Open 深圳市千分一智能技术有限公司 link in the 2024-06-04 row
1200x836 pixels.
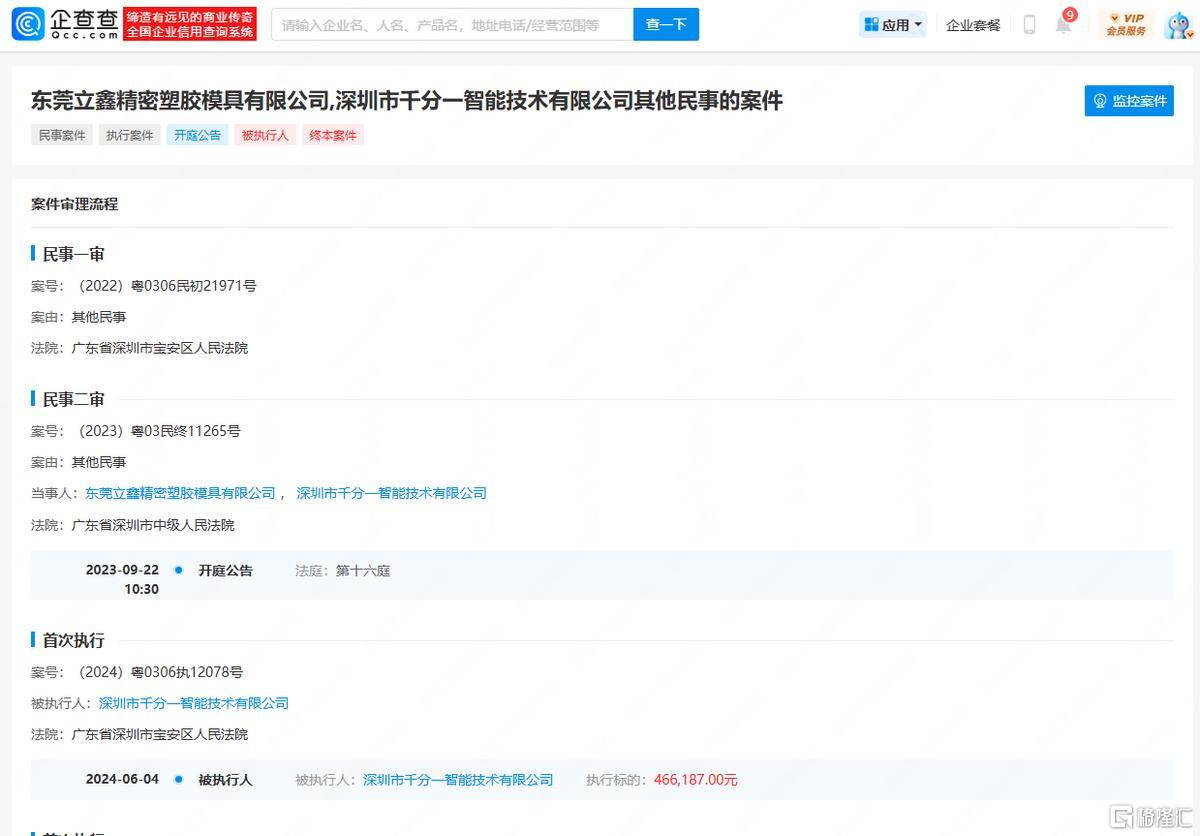click(458, 780)
